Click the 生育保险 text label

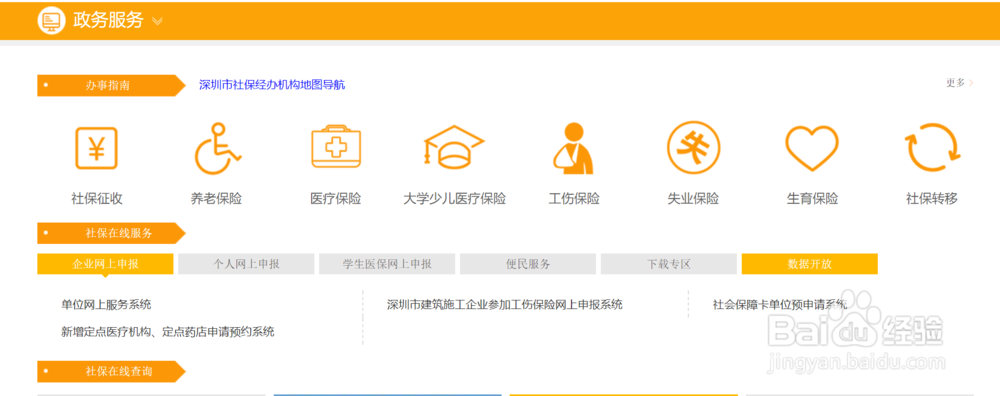pyautogui.click(x=812, y=198)
